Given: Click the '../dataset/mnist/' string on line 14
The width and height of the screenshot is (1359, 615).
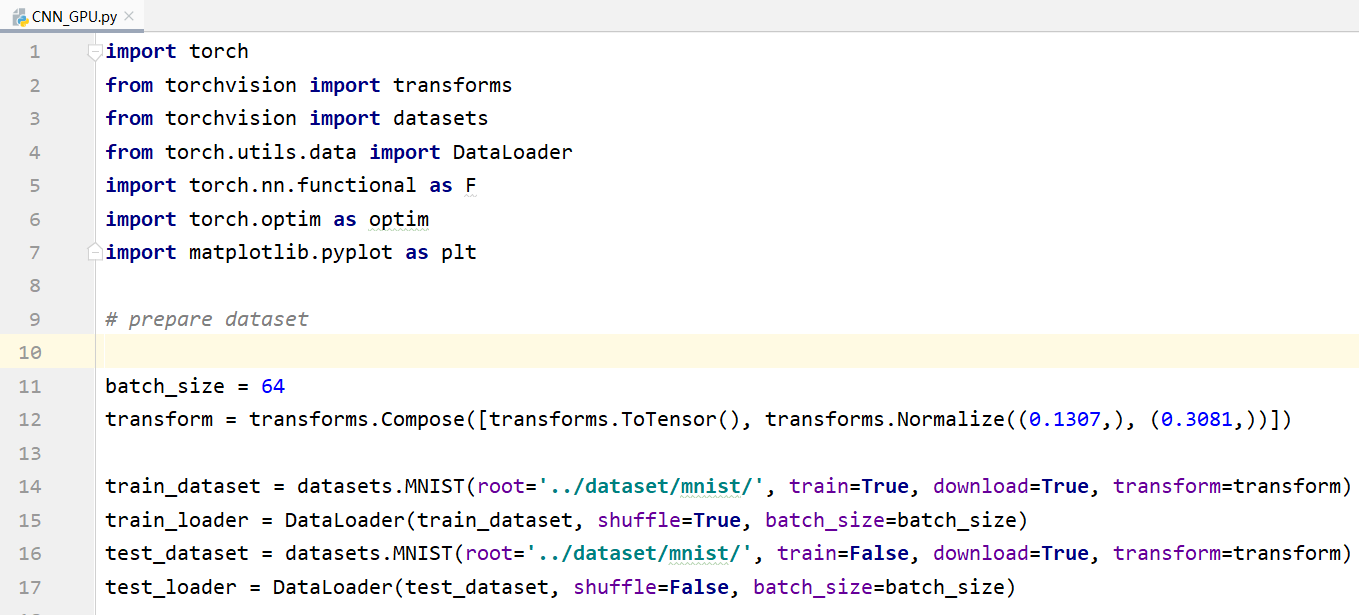Looking at the screenshot, I should tap(651, 486).
